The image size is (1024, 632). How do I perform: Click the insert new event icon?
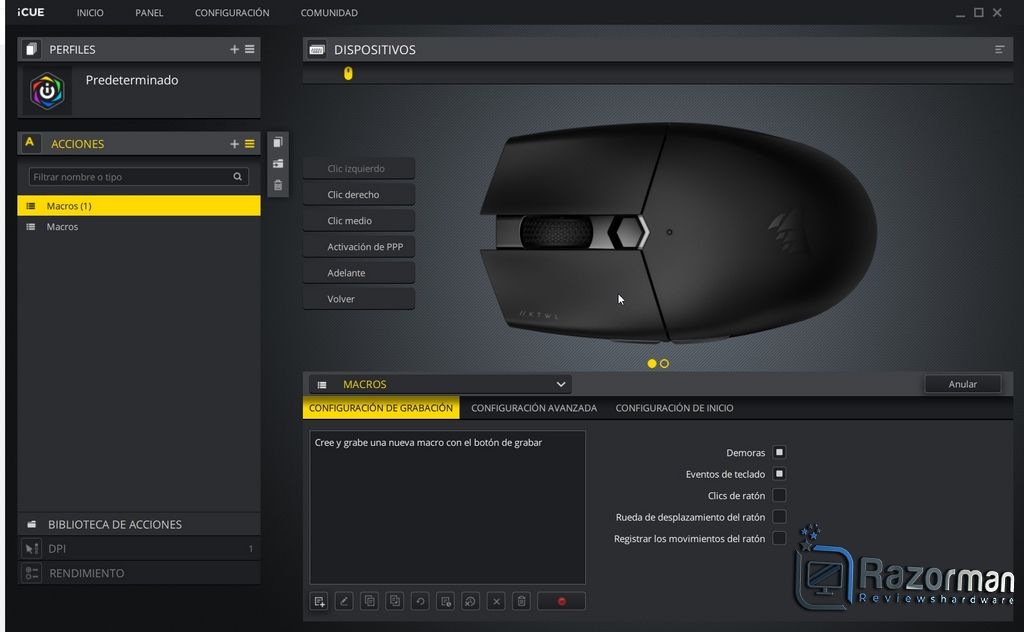[319, 601]
